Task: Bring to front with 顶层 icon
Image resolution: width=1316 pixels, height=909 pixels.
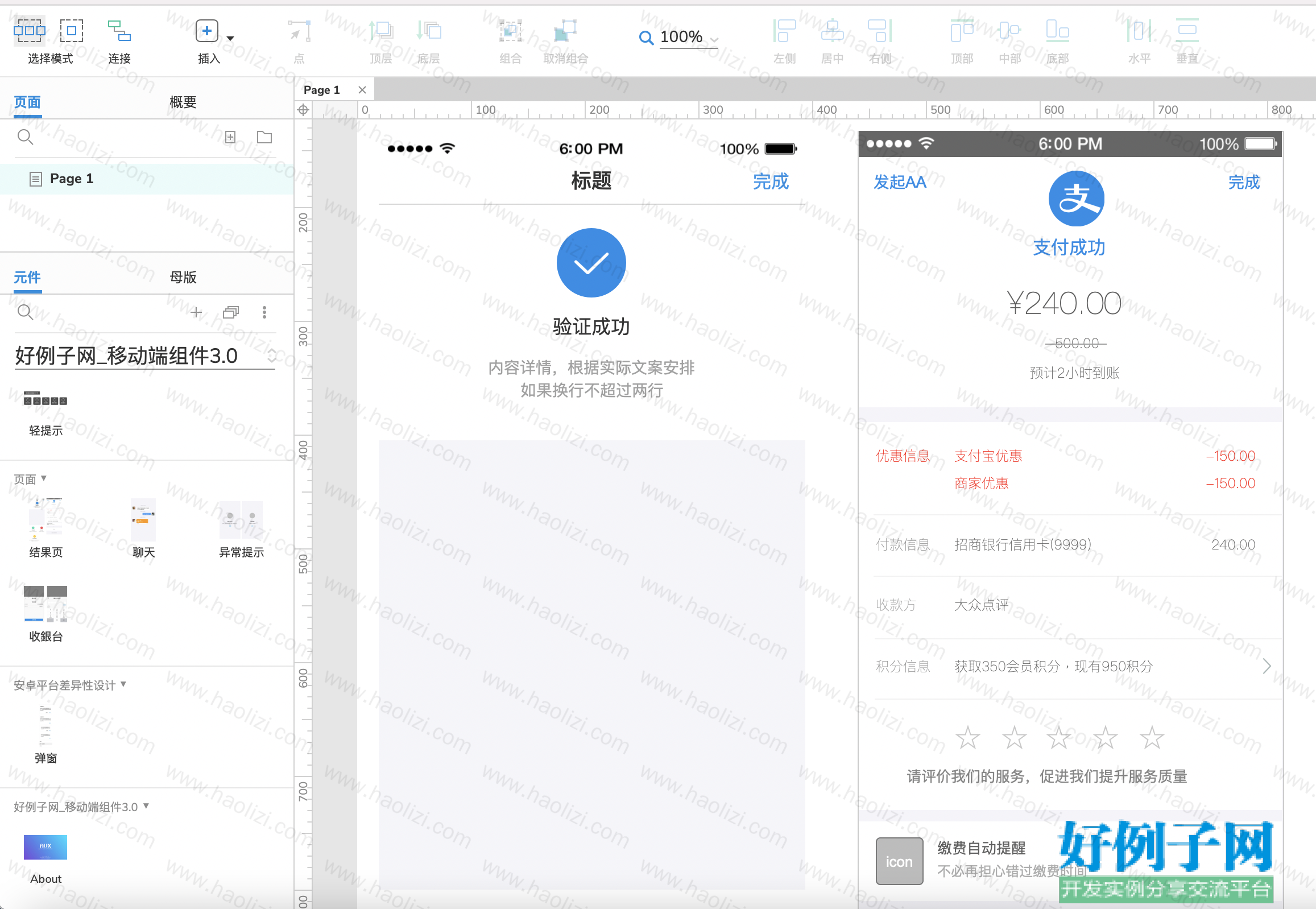Action: point(381,31)
